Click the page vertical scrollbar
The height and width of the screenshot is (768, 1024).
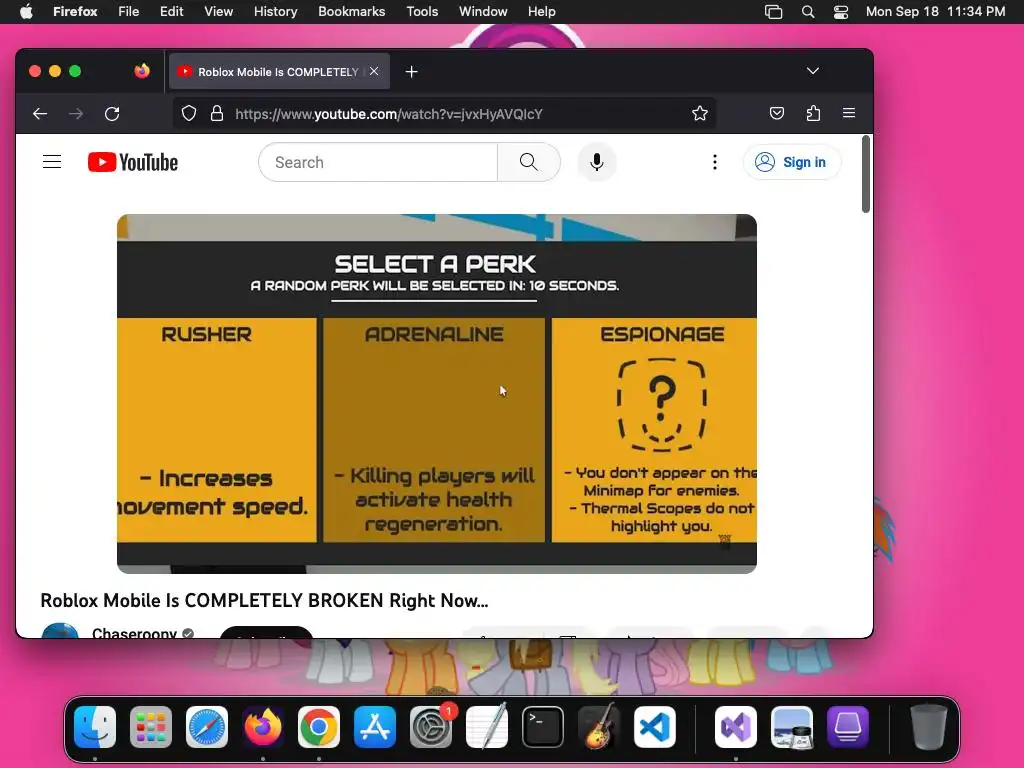pyautogui.click(x=866, y=174)
